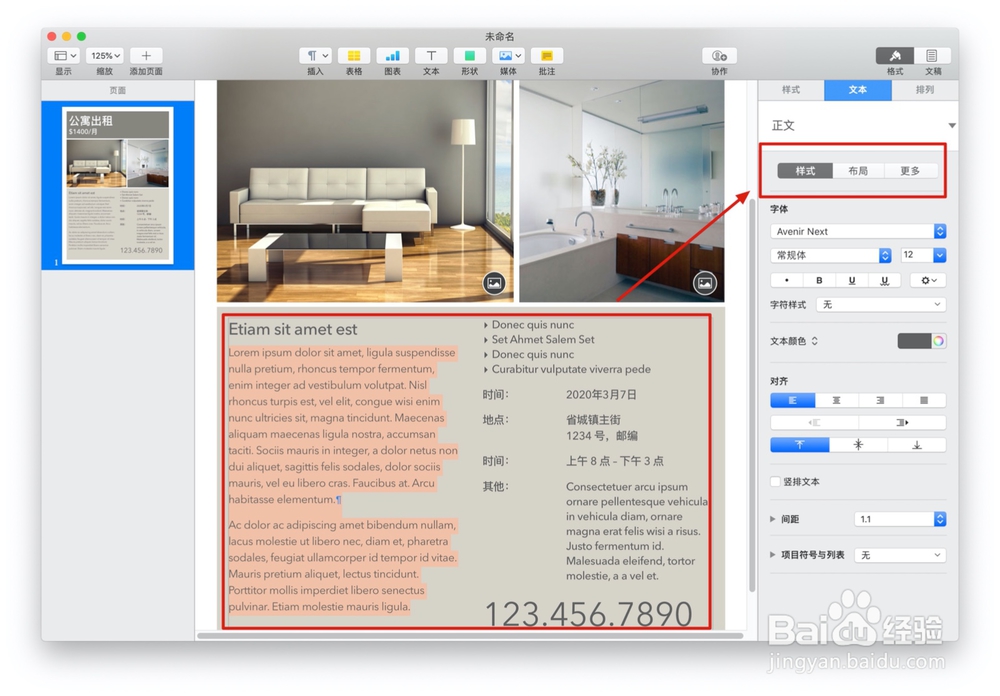
Task: Add a comment with 批注 icon
Action: point(547,56)
